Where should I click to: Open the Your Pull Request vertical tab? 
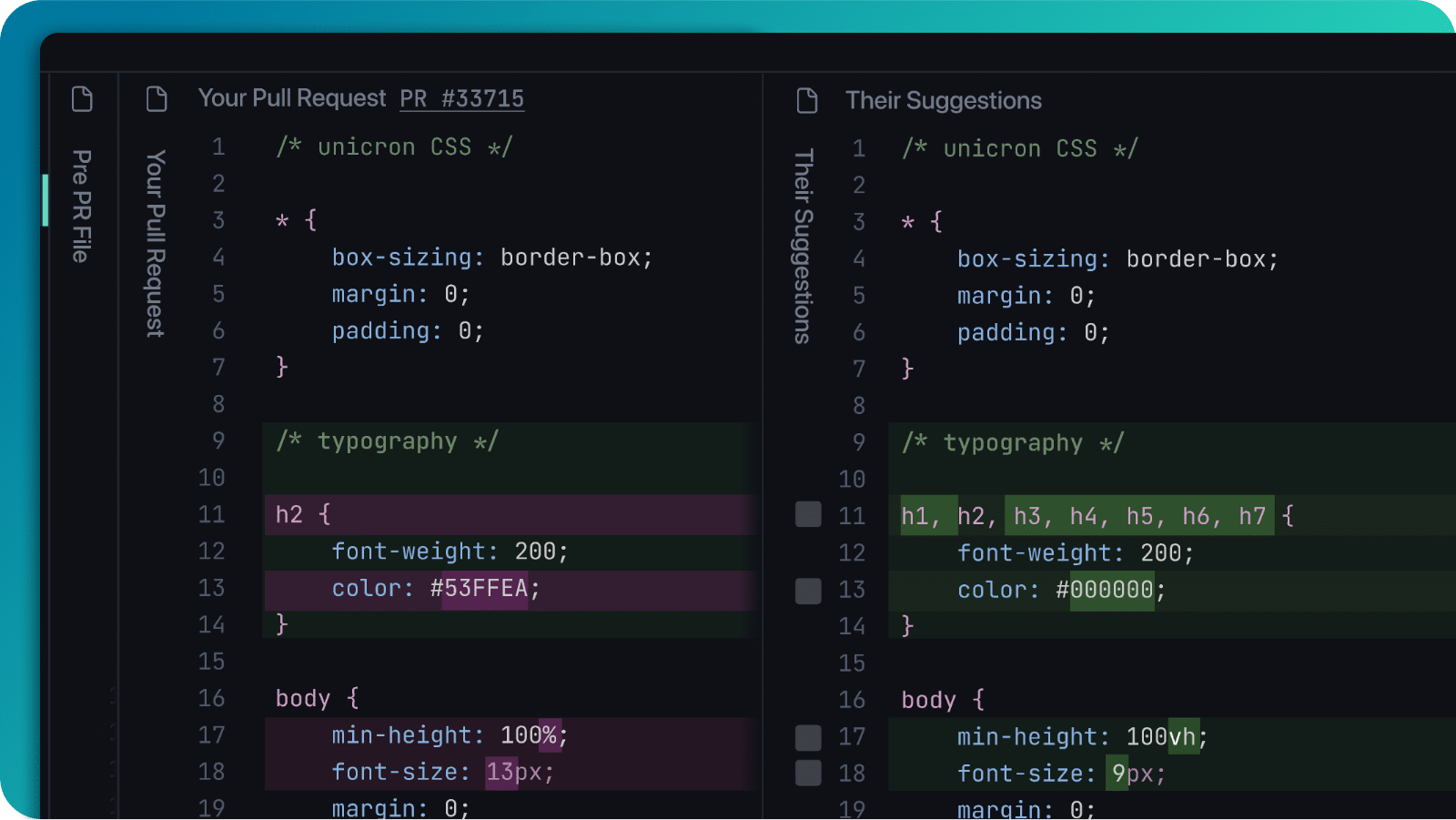click(154, 246)
